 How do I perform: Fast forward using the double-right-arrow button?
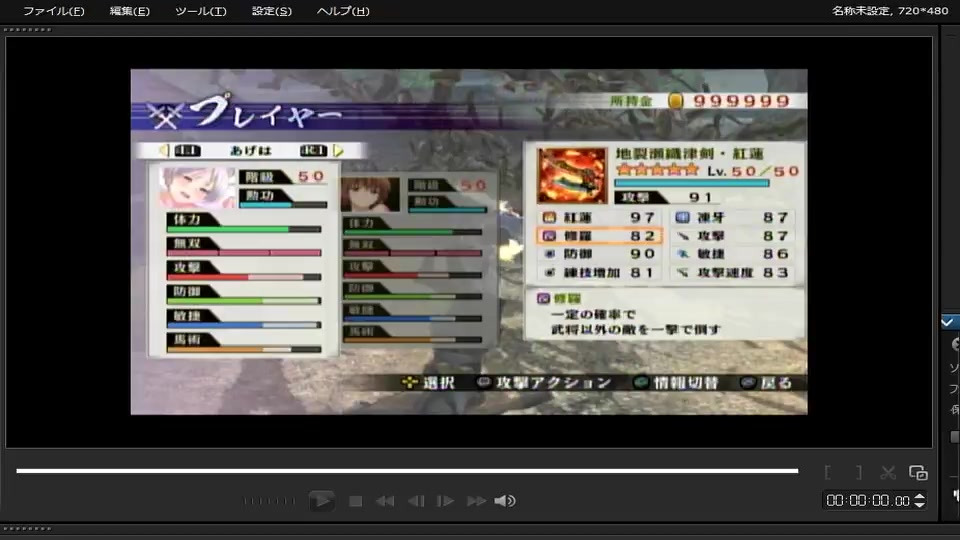(476, 501)
